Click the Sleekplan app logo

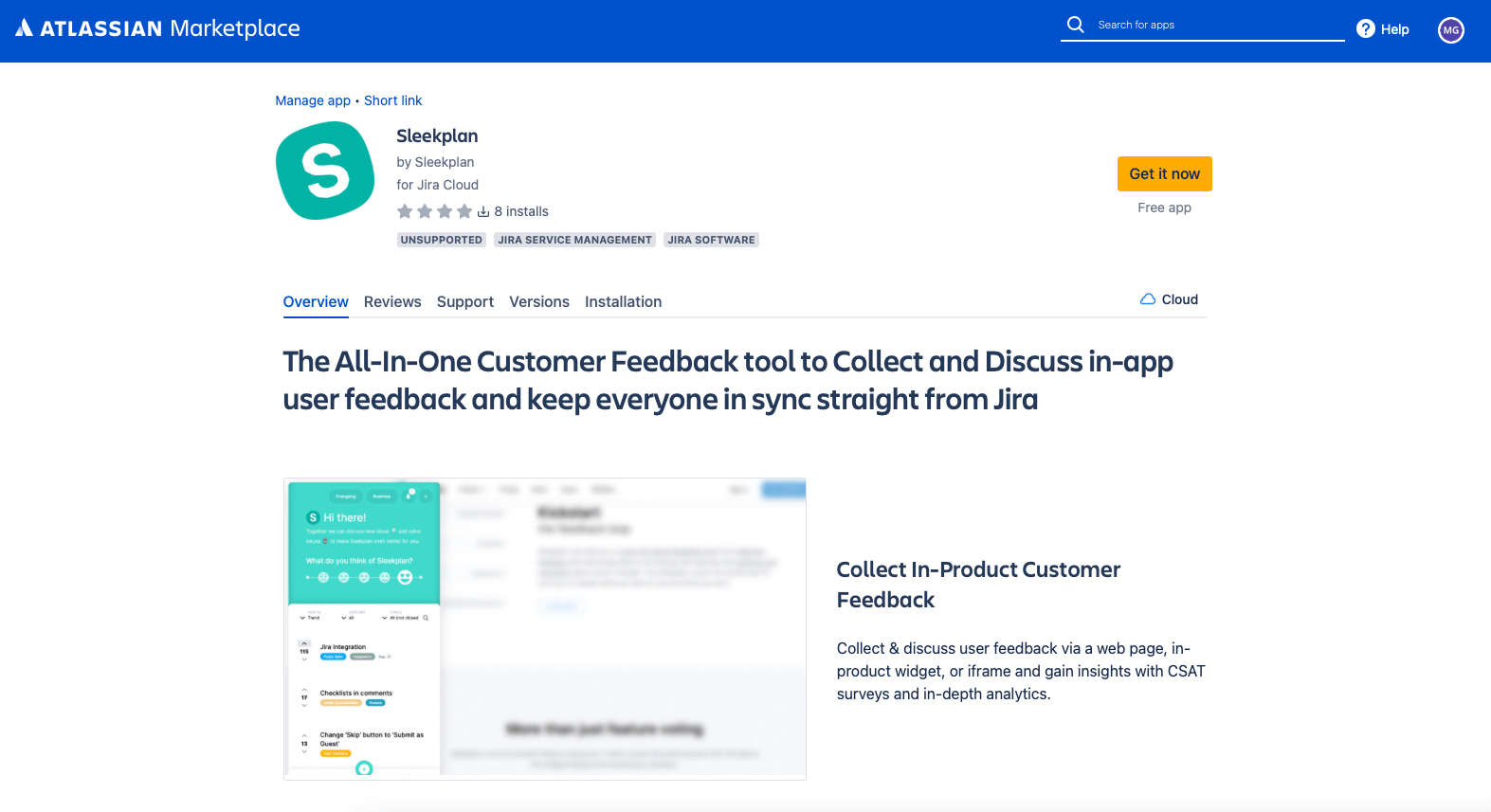tap(325, 171)
